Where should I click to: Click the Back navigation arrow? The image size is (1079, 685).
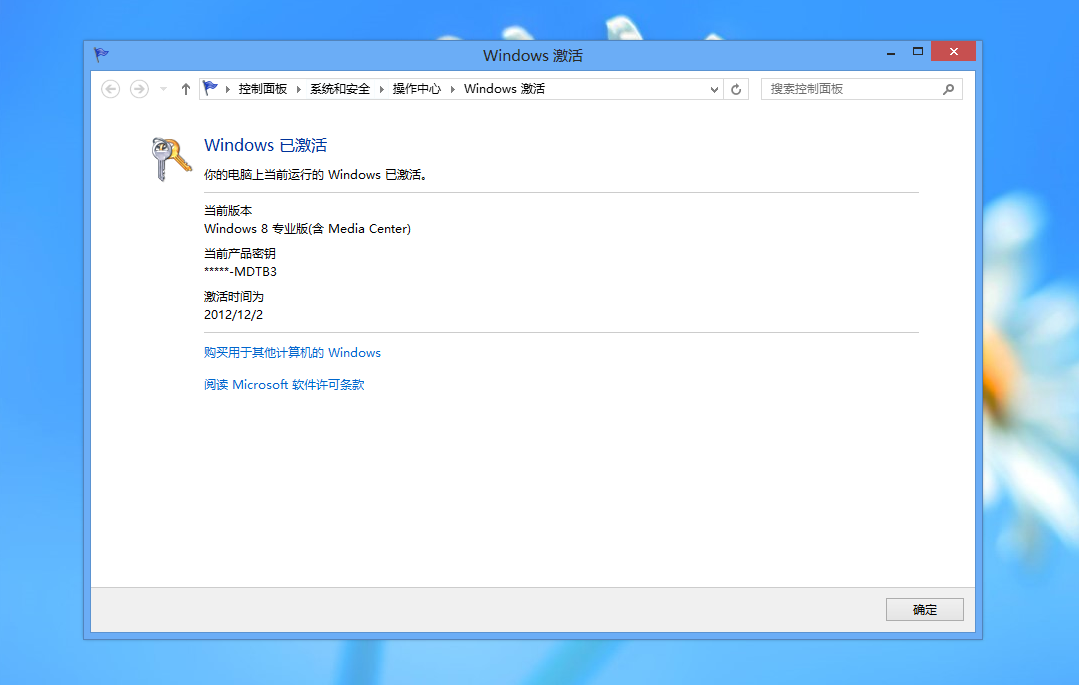110,89
